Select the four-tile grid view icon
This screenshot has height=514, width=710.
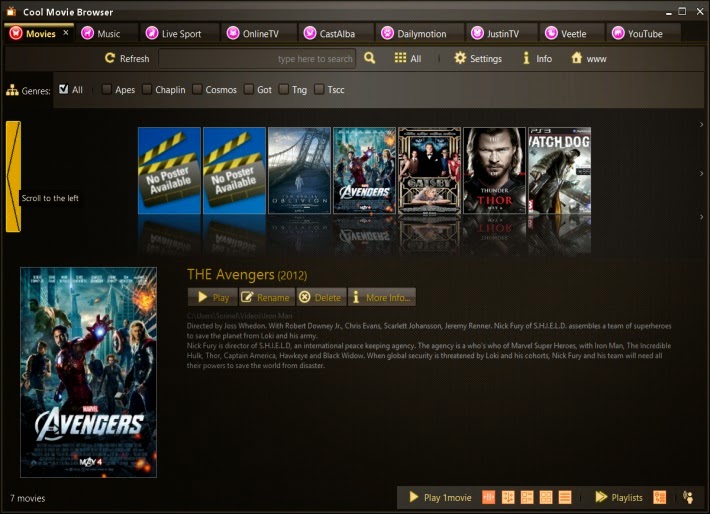click(x=546, y=497)
